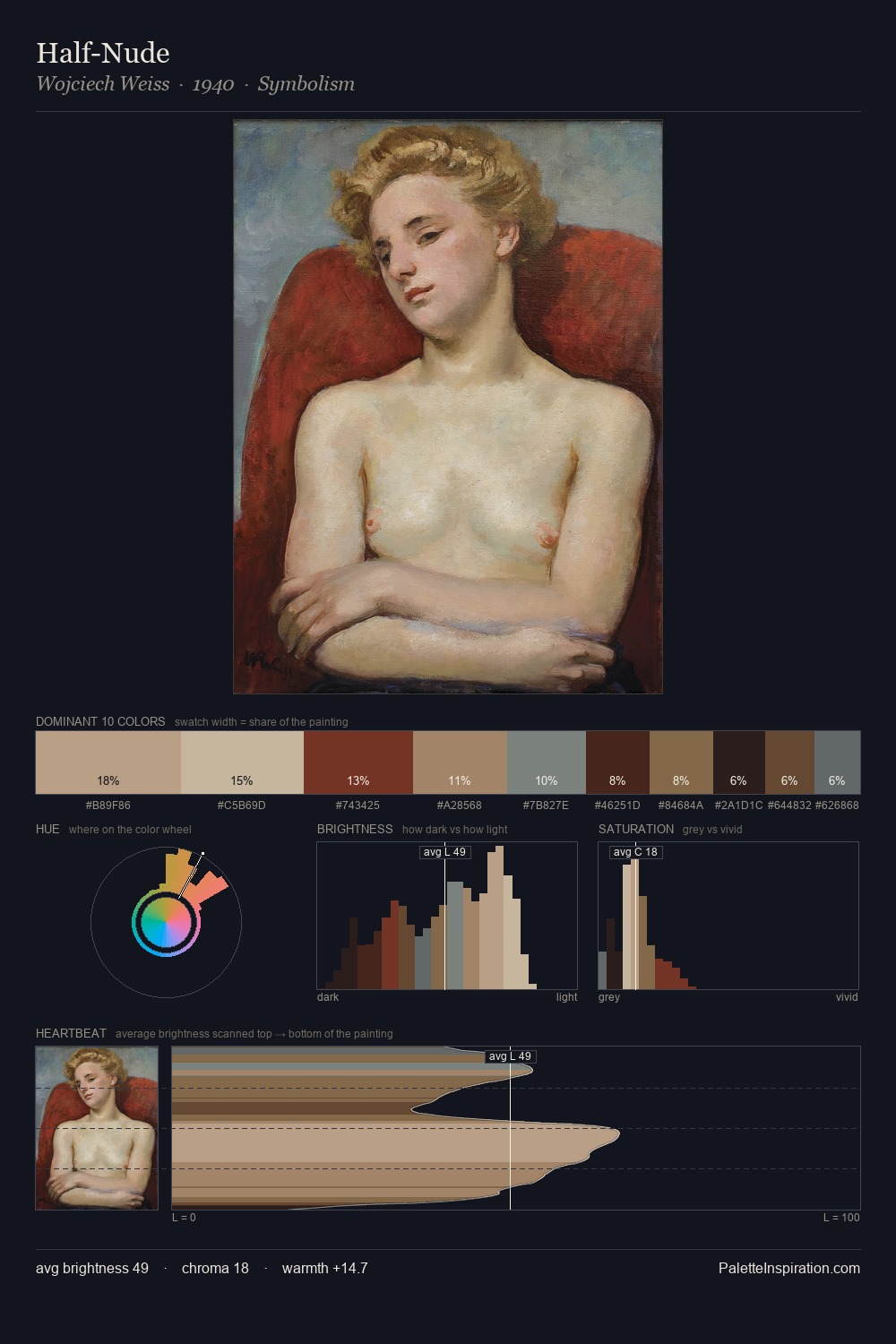Click 'avg brightness 49' in the footer
The image size is (896, 1344).
[92, 1268]
